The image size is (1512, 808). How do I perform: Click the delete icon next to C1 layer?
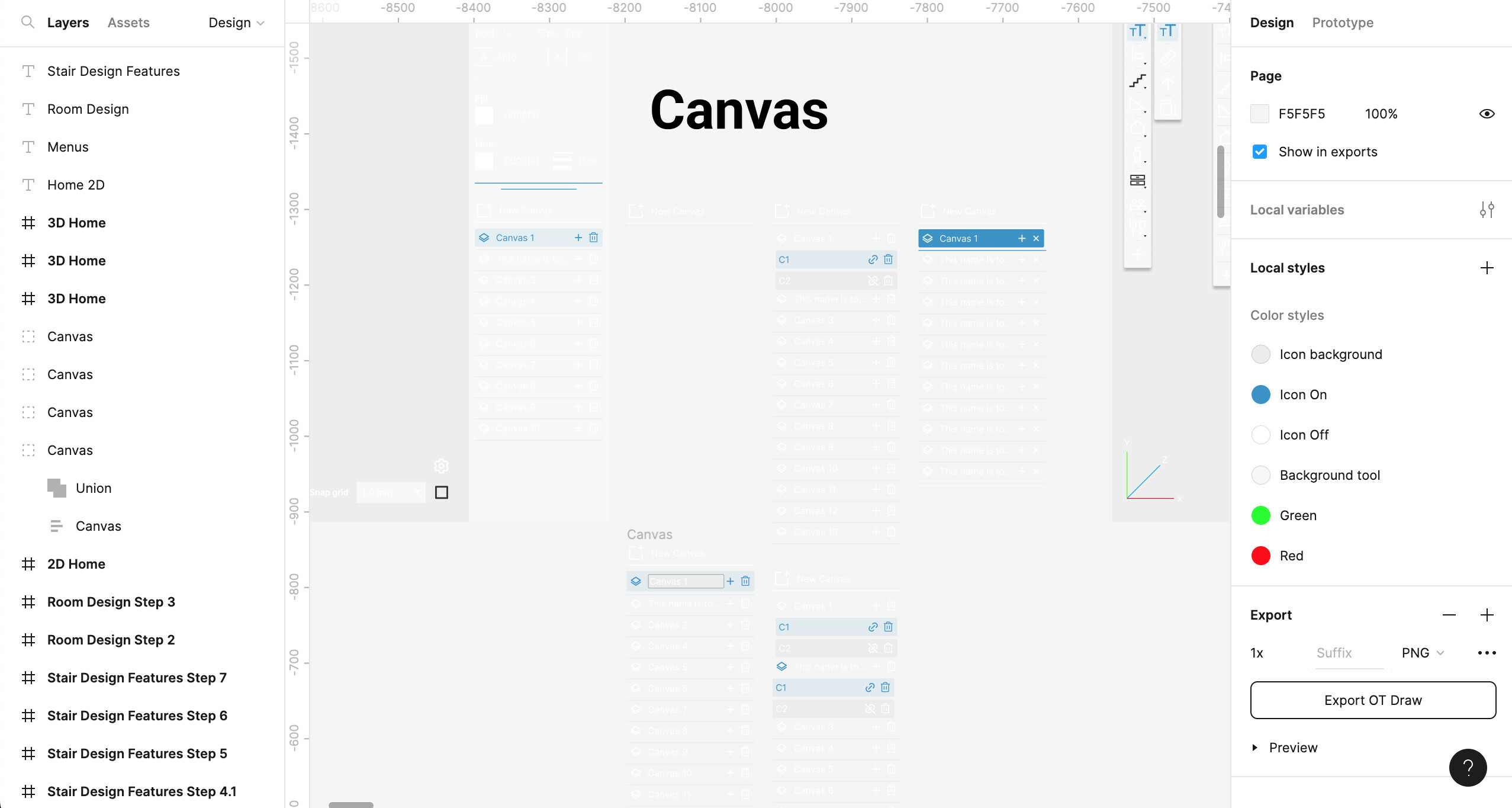click(x=888, y=259)
